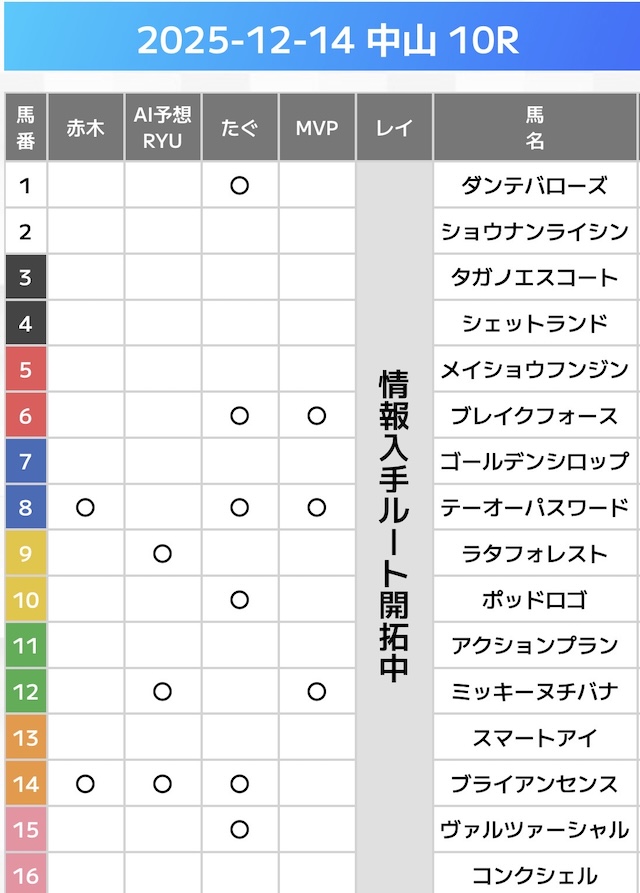Select horse number 5 red badge

(x=25, y=370)
